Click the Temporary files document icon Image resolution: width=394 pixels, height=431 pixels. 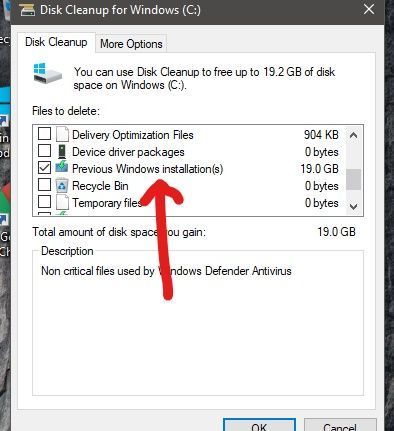[62, 202]
